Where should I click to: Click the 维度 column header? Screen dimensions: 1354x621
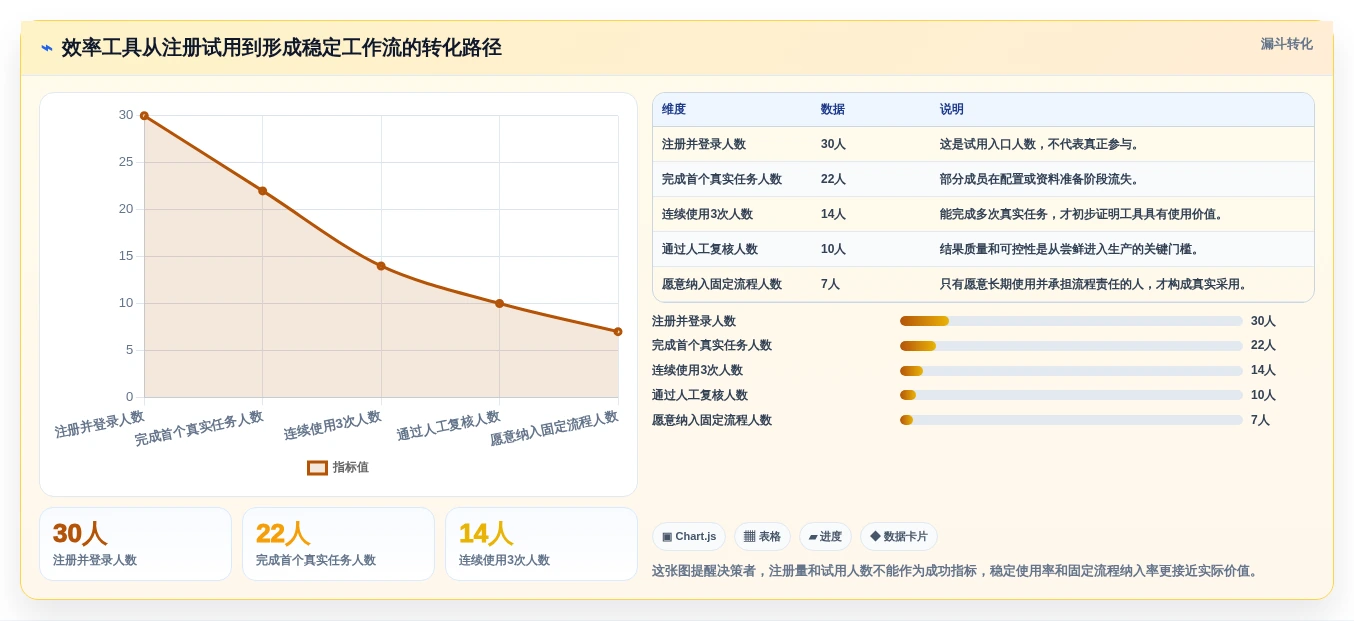674,109
